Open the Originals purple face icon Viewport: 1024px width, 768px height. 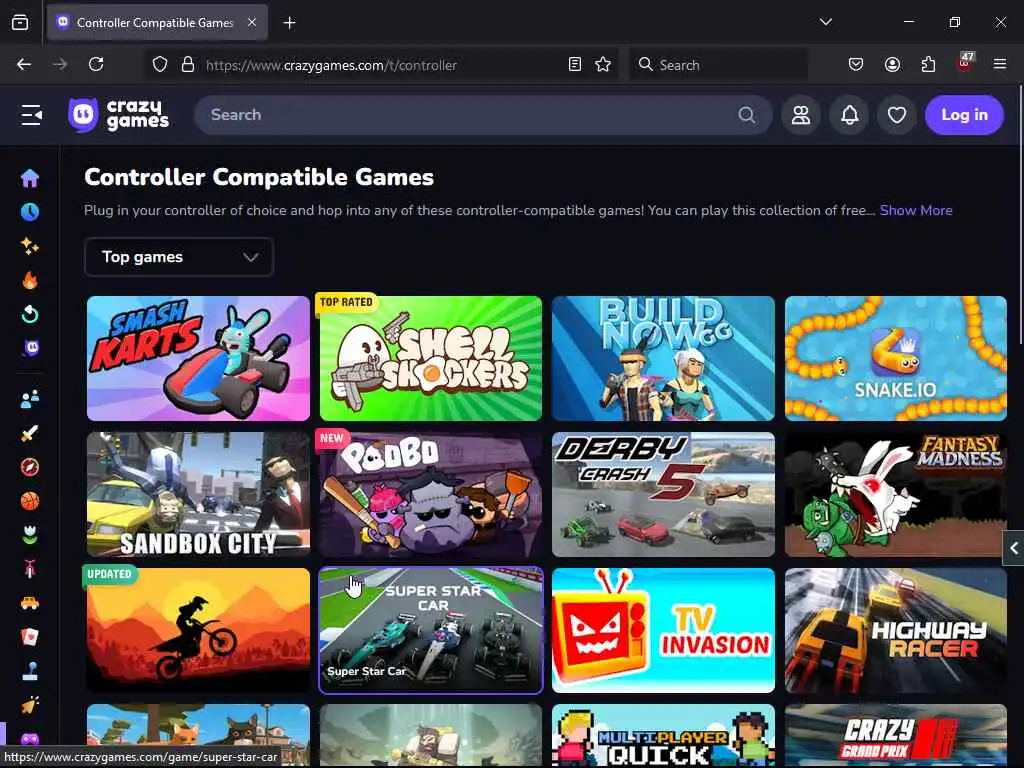click(29, 348)
